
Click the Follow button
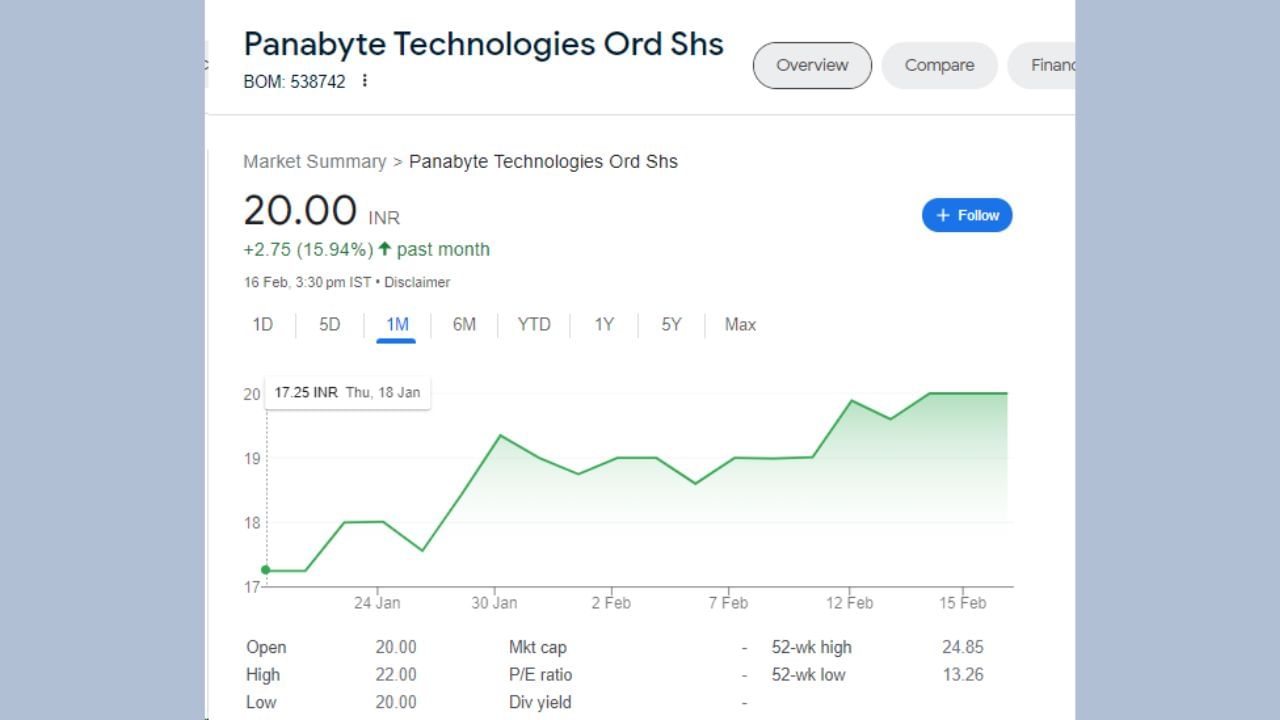coord(967,214)
